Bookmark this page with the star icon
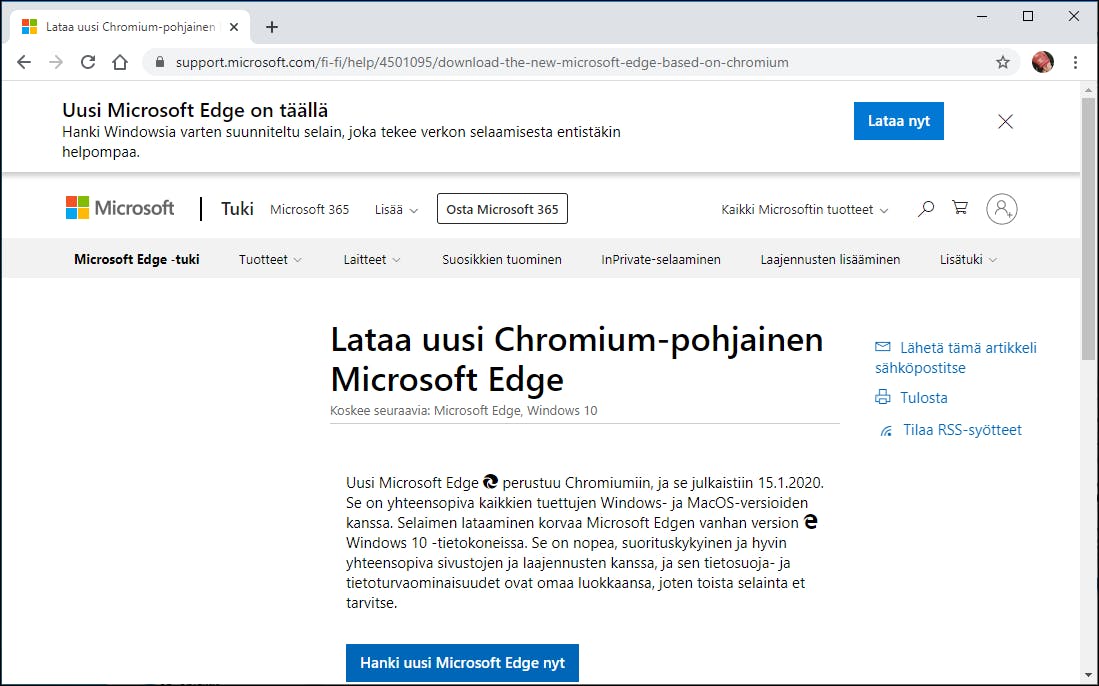The image size is (1099, 686). [x=1003, y=62]
